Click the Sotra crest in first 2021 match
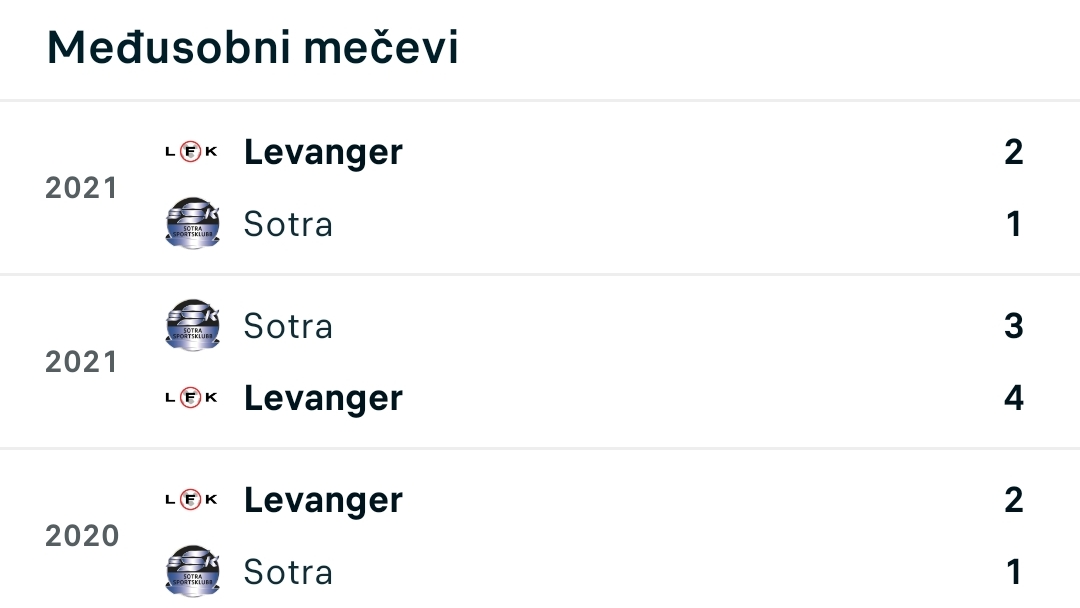 point(193,223)
